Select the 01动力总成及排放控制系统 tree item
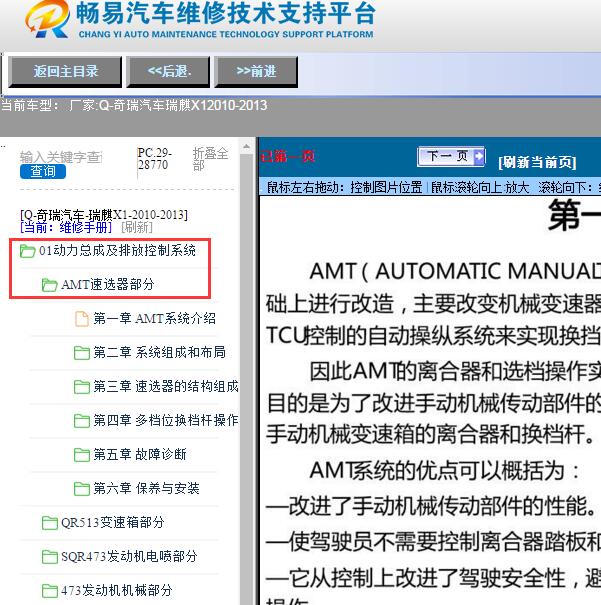The height and width of the screenshot is (605, 601). tap(117, 251)
